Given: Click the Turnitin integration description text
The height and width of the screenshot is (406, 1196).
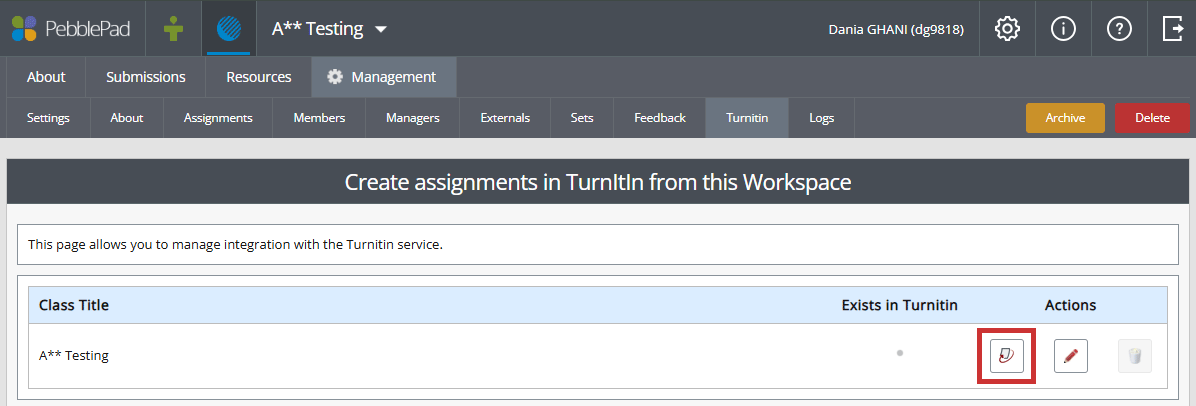Looking at the screenshot, I should point(236,245).
